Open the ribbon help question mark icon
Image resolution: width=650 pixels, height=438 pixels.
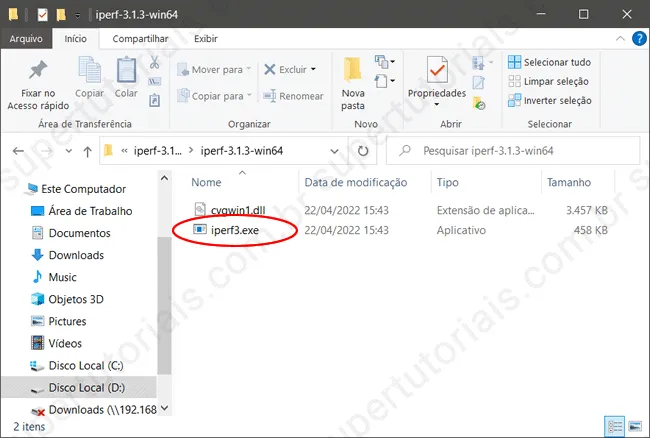click(x=636, y=39)
